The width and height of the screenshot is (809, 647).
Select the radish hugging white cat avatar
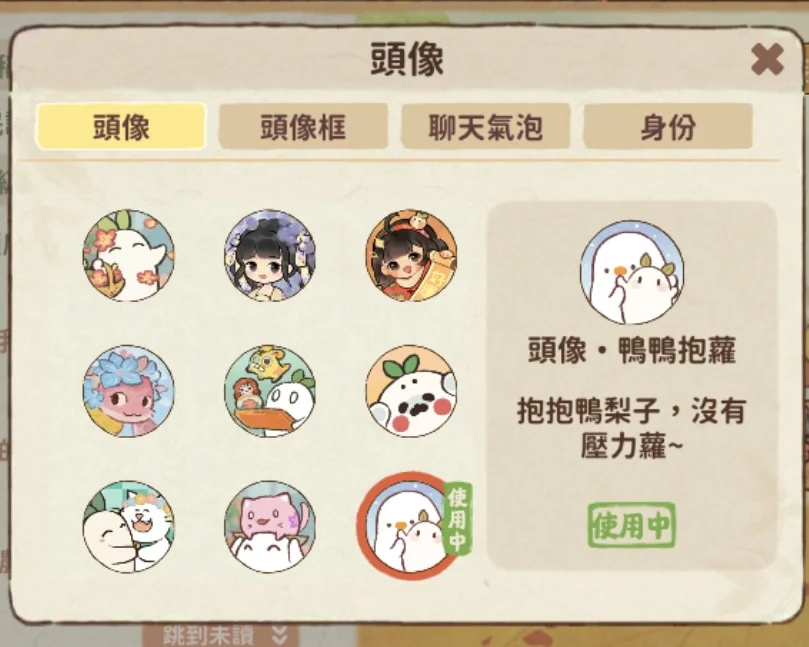point(128,527)
